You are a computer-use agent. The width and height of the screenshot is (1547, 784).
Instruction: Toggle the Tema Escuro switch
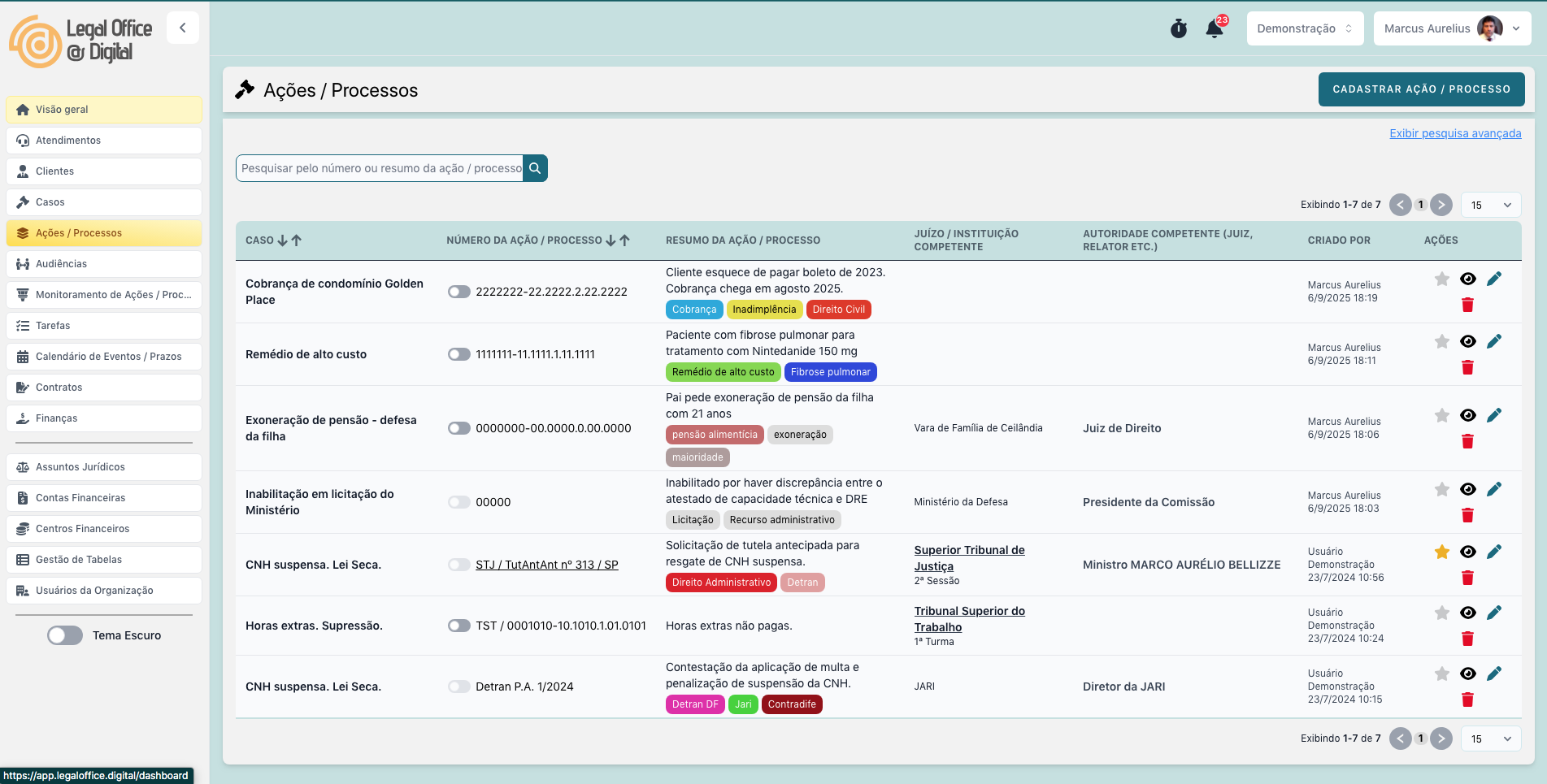pos(65,635)
